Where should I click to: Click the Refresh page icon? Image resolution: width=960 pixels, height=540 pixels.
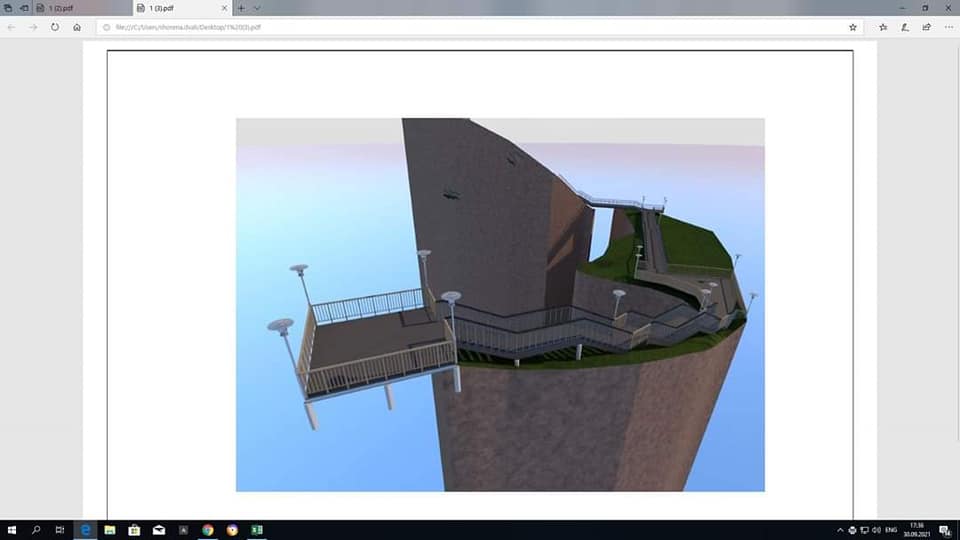55,27
